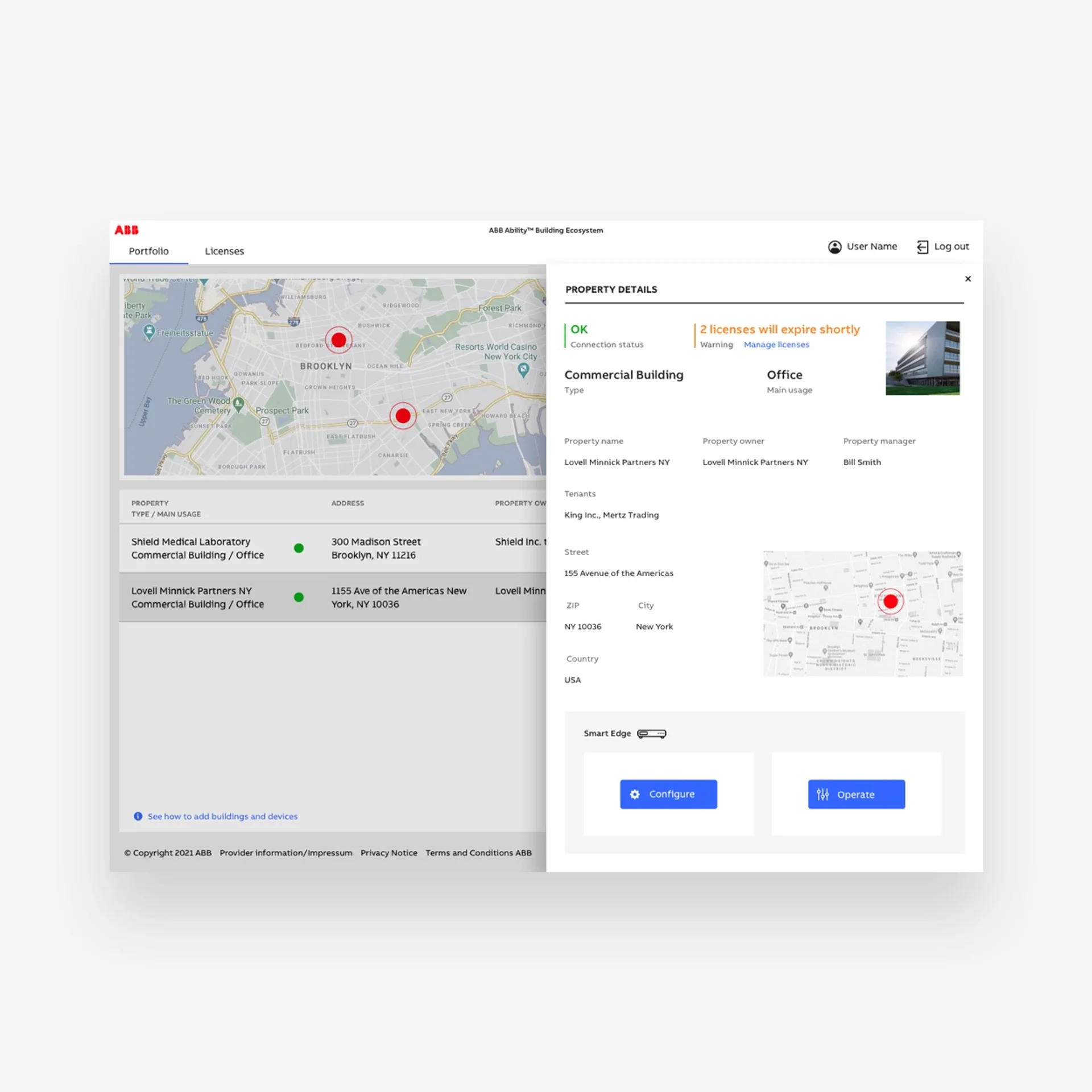Image resolution: width=1092 pixels, height=1092 pixels.
Task: Click the ABB Ability Building Ecosystem title
Action: pos(546,230)
